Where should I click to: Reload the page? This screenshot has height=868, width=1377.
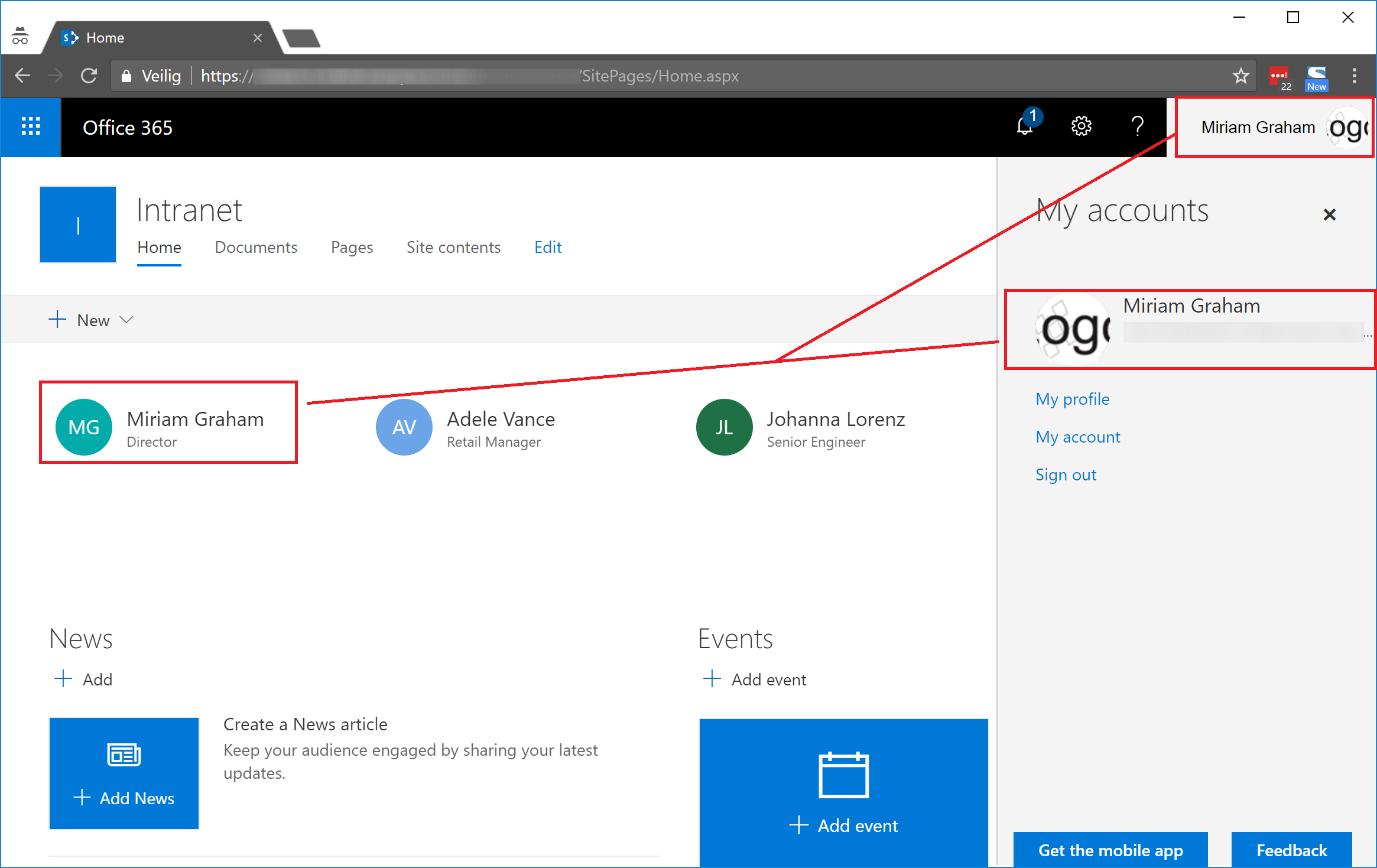[89, 76]
